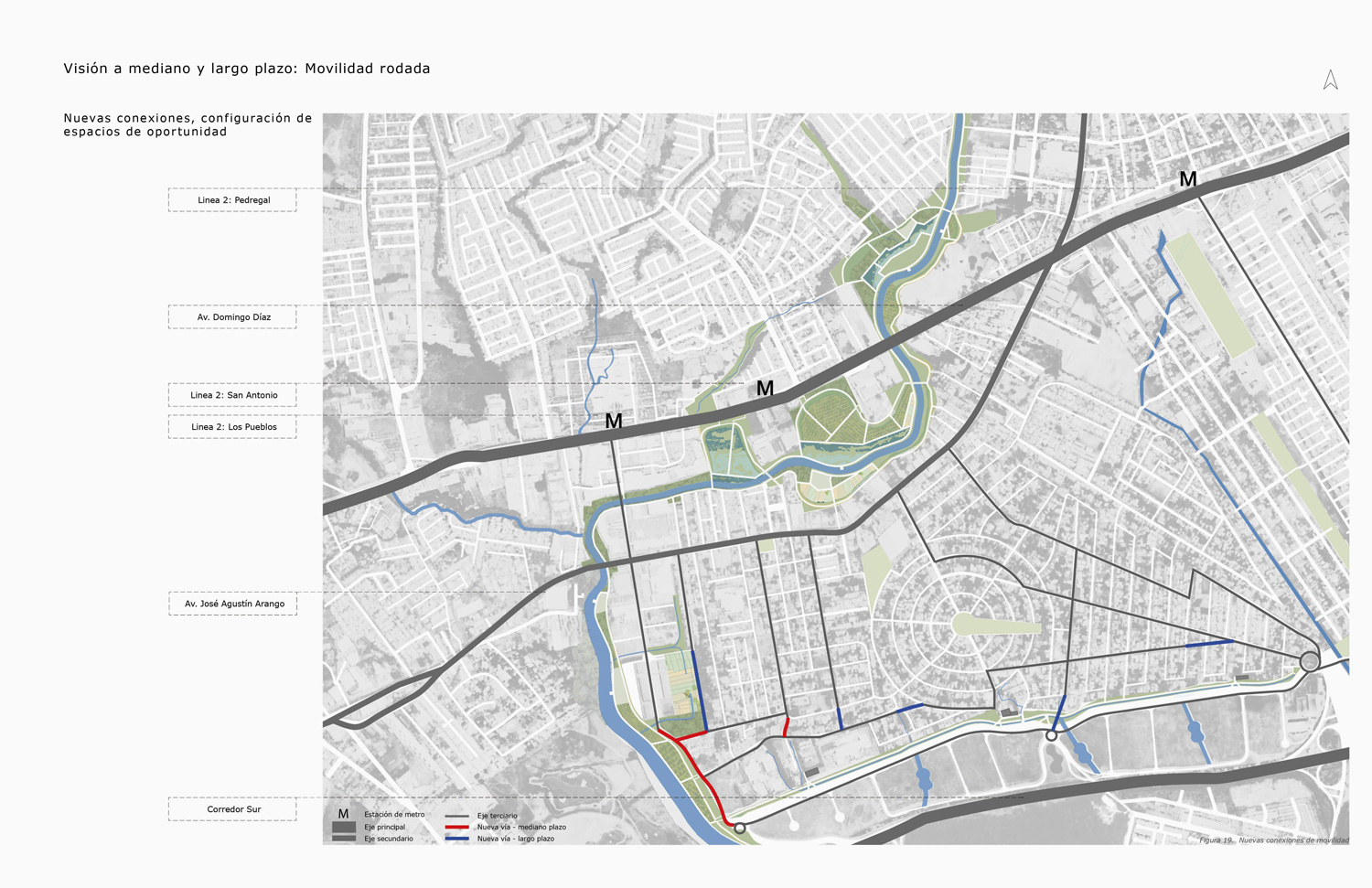Select the 'Corredor Sur' label box
Image resolution: width=1372 pixels, height=888 pixels.
pos(232,809)
